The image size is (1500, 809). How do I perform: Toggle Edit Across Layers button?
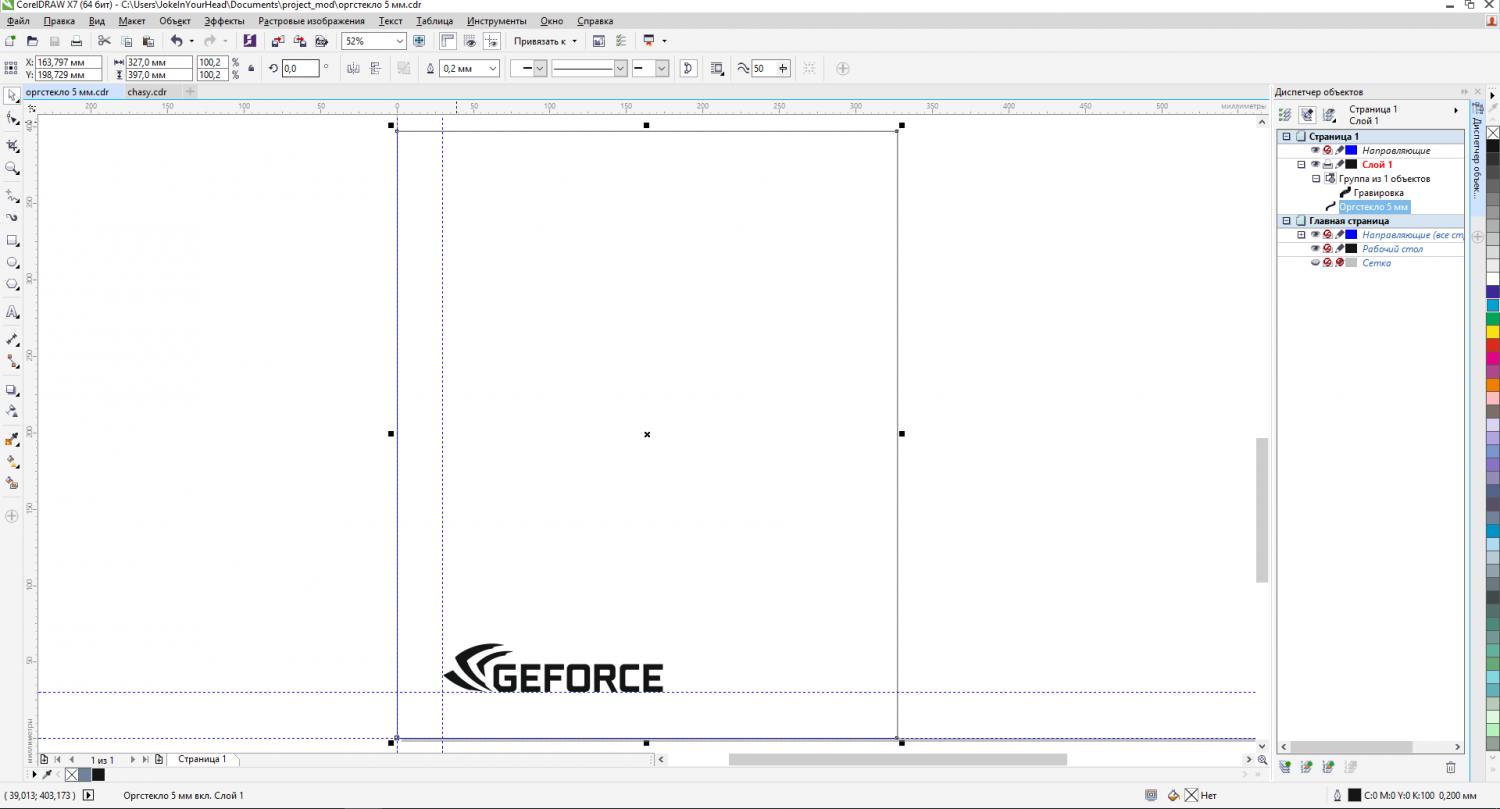coord(1307,115)
